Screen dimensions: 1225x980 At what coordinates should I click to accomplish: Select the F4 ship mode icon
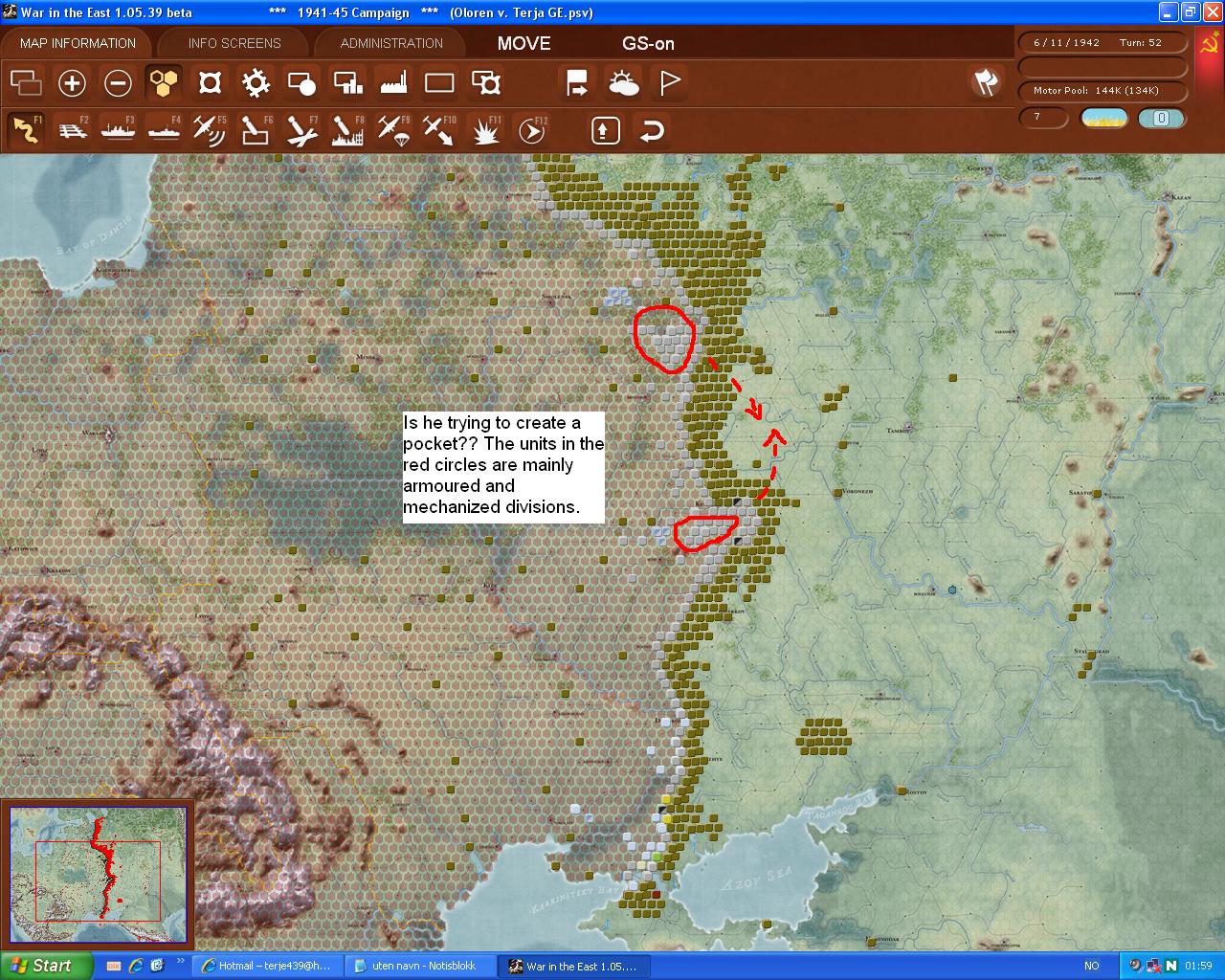[x=164, y=130]
